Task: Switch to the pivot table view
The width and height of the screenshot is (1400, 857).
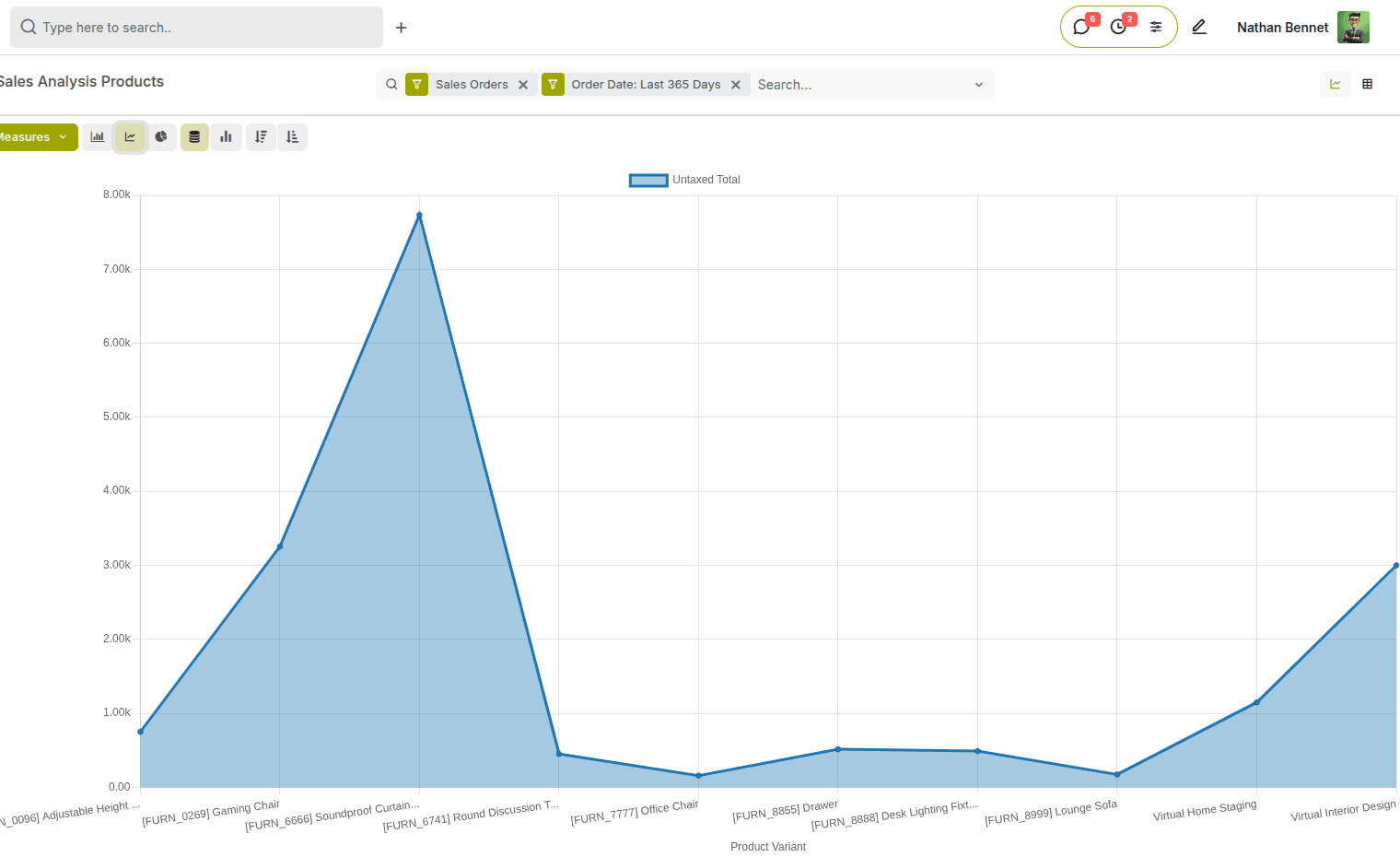Action: click(x=1367, y=84)
